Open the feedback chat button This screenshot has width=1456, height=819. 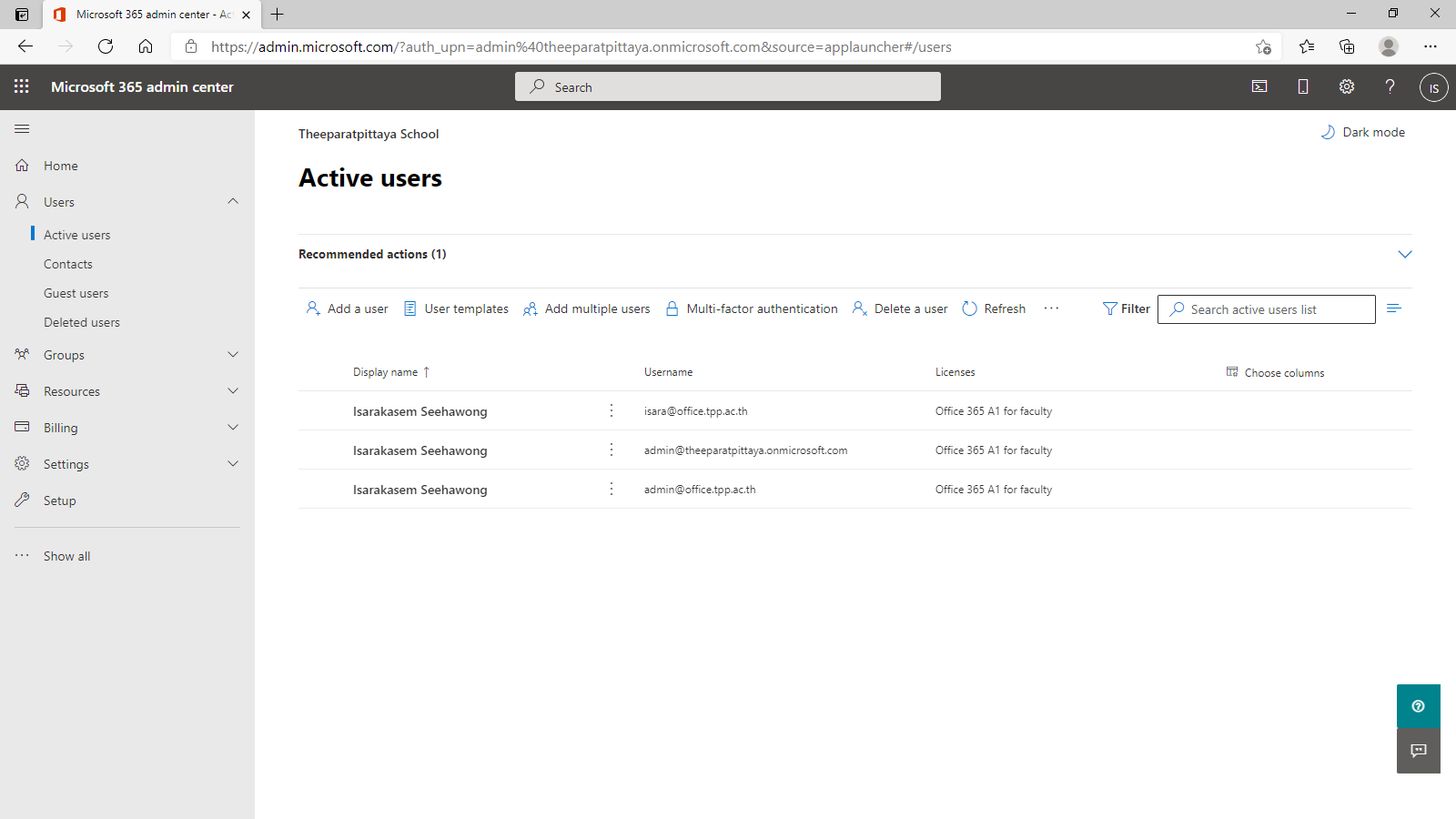pyautogui.click(x=1419, y=751)
